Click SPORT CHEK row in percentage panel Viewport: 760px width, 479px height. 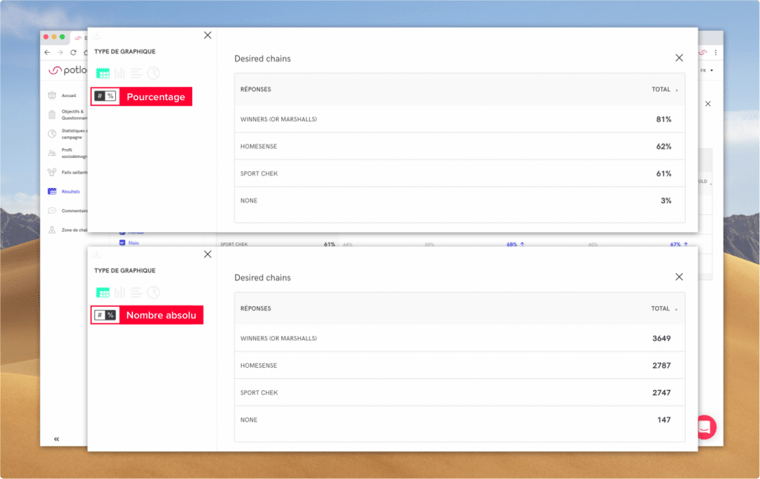tap(459, 174)
